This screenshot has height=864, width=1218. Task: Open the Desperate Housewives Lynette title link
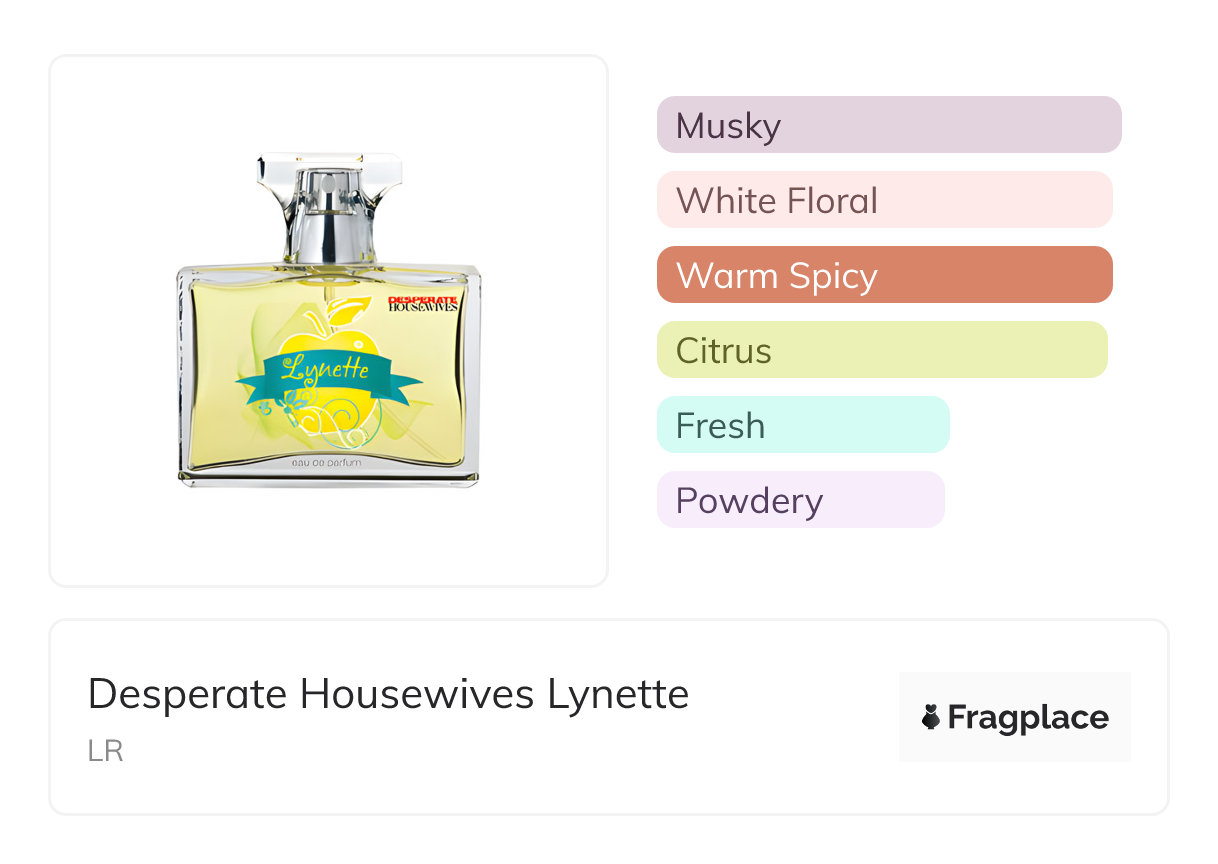pos(388,694)
